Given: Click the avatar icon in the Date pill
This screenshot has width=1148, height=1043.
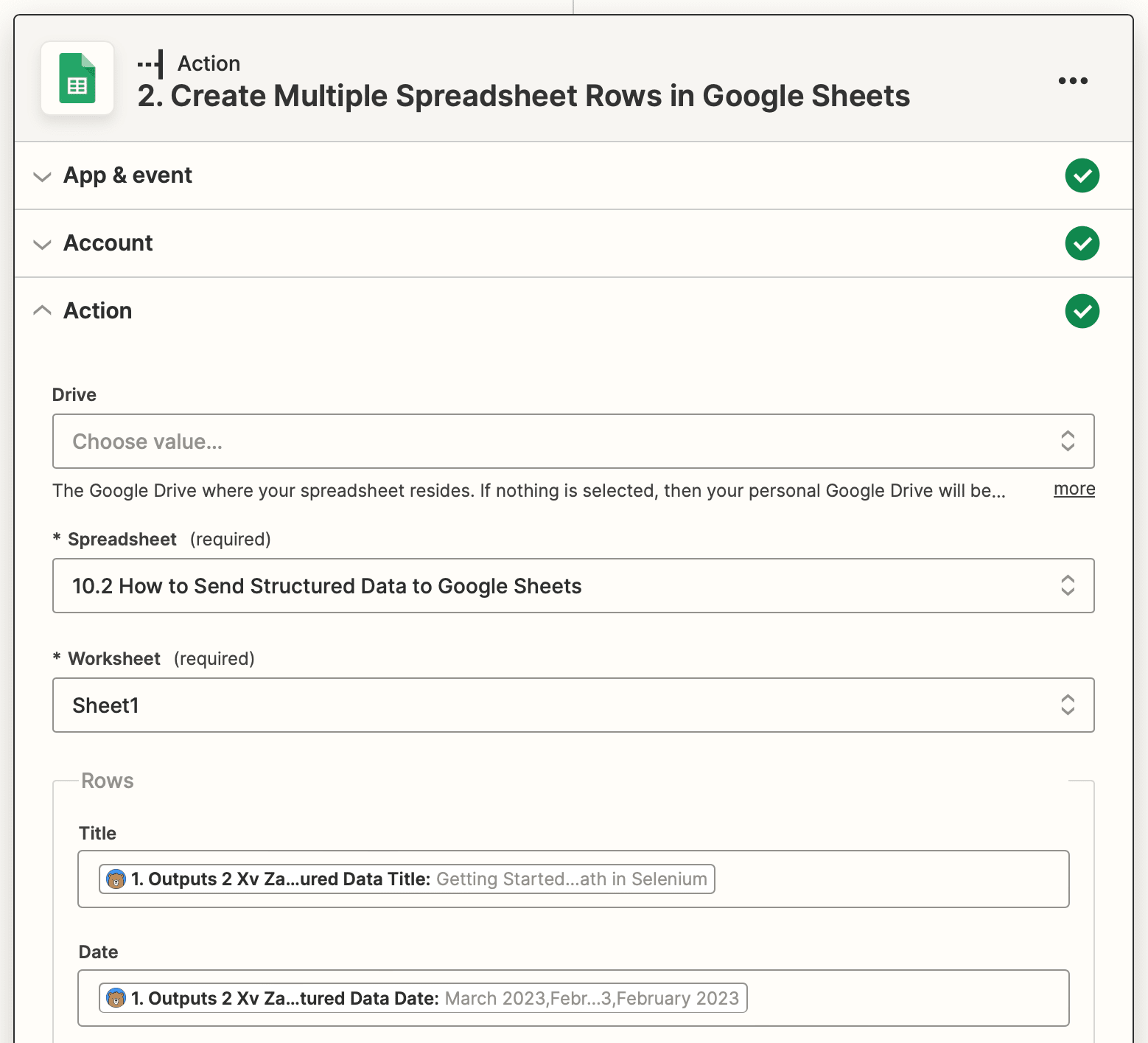Looking at the screenshot, I should tap(116, 998).
